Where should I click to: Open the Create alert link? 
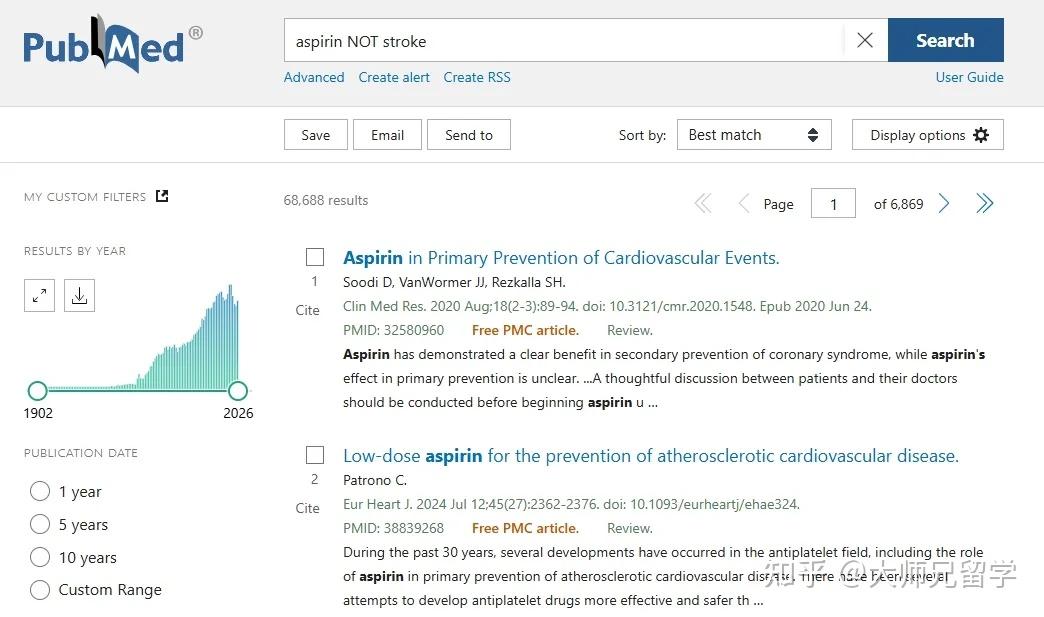click(x=394, y=77)
